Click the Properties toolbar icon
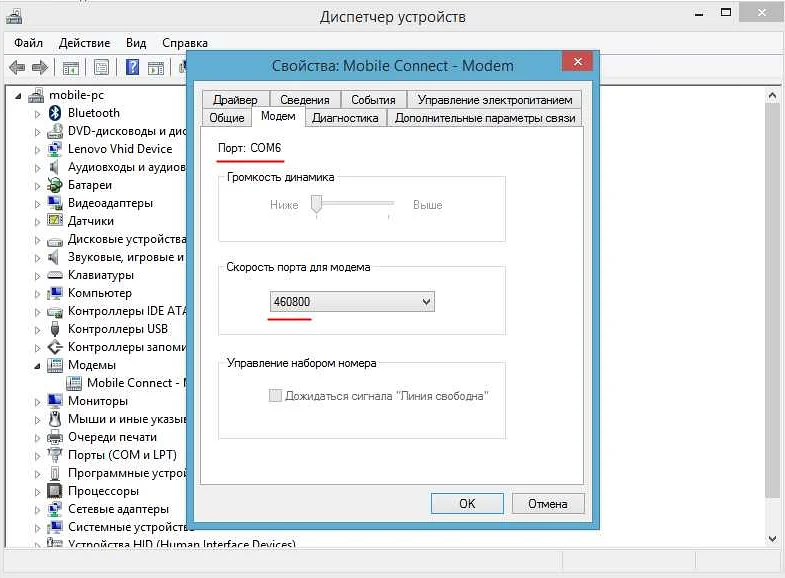 click(x=102, y=67)
